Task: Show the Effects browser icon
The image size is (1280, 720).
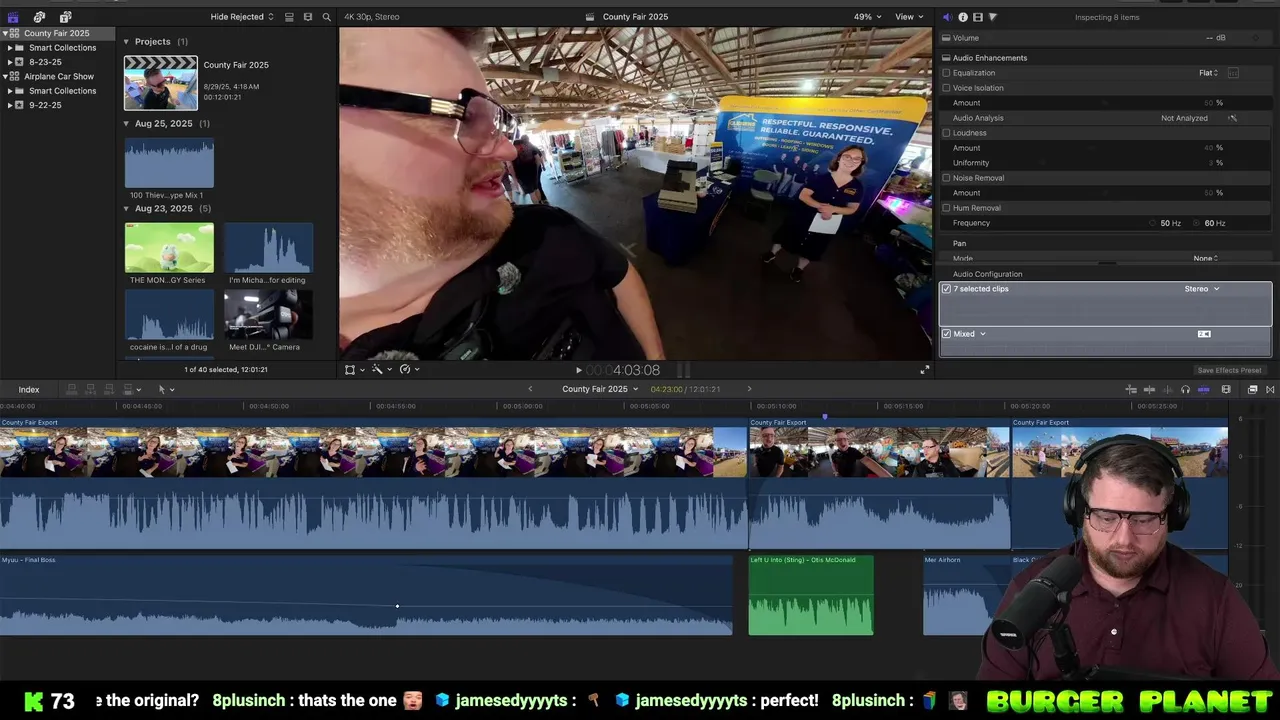Action: pyautogui.click(x=1252, y=389)
